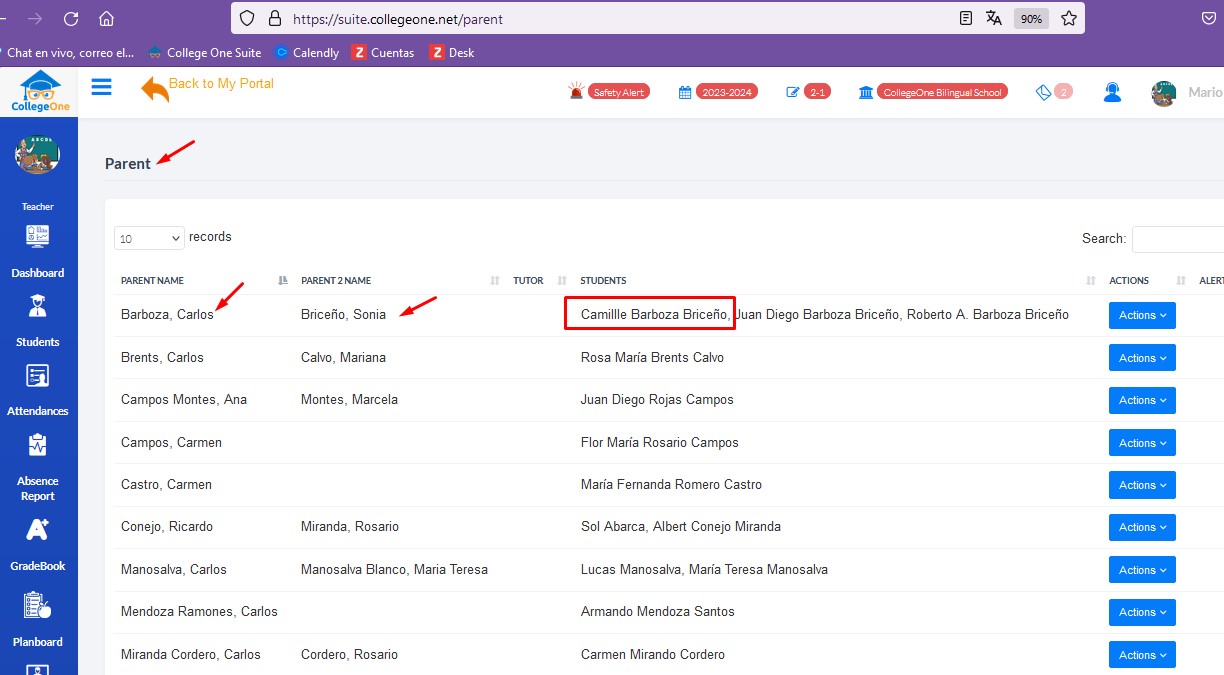This screenshot has height=675, width=1224.
Task: Click student Flor María Rosario Campos
Action: [x=660, y=442]
